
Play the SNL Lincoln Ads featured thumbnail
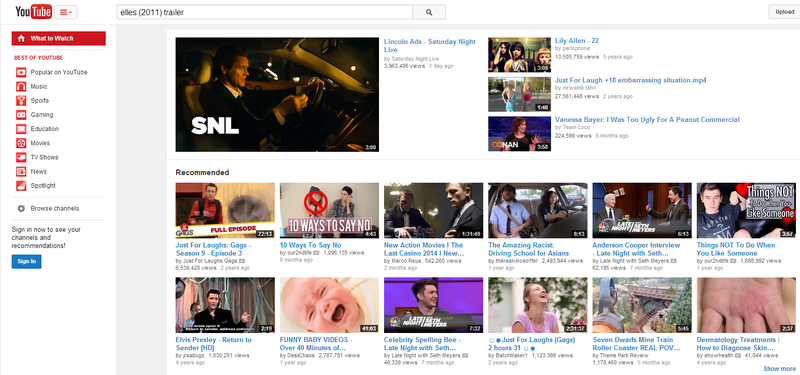pos(277,94)
